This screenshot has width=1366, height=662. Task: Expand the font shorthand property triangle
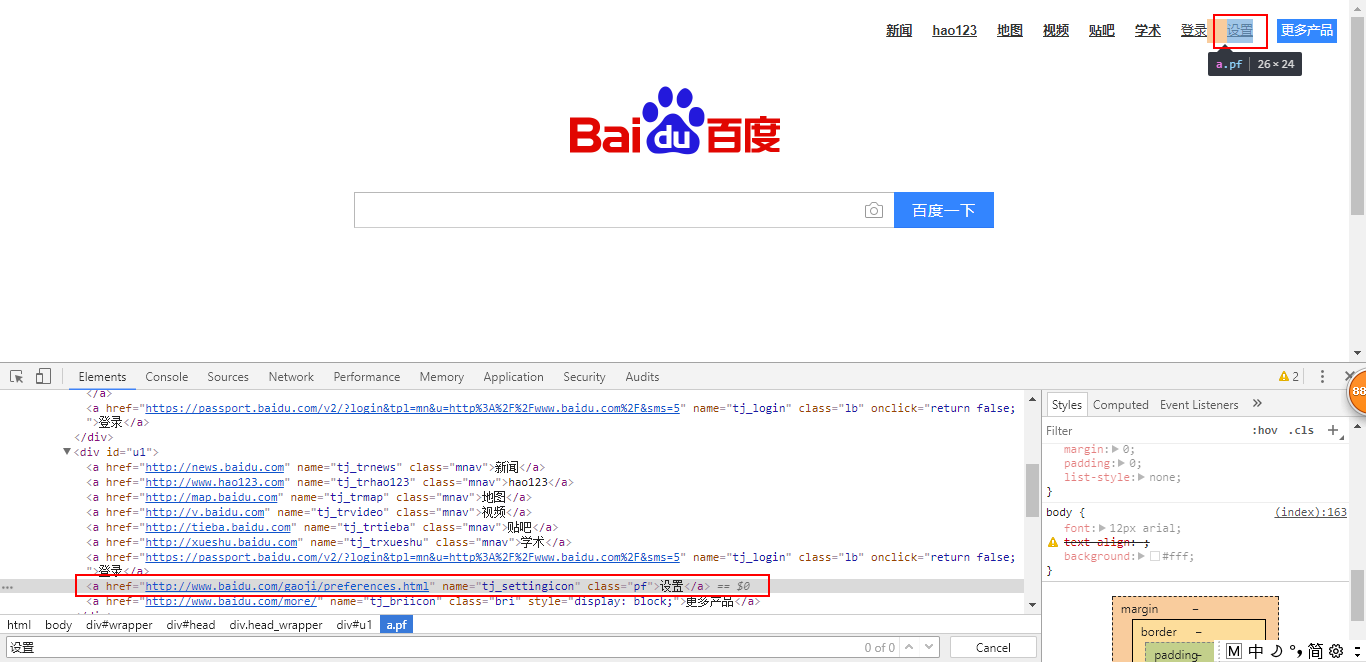[1102, 528]
